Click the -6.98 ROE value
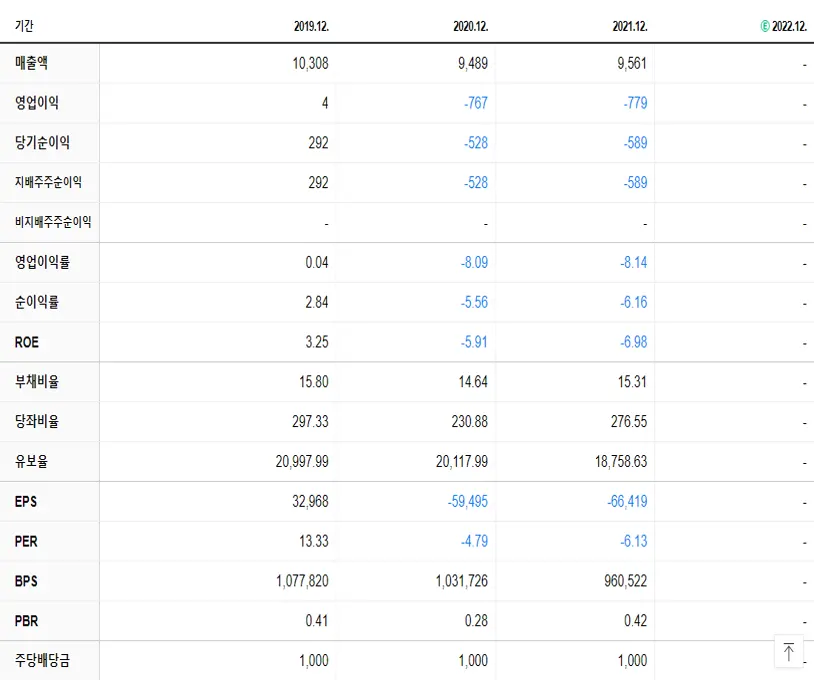 [x=634, y=342]
